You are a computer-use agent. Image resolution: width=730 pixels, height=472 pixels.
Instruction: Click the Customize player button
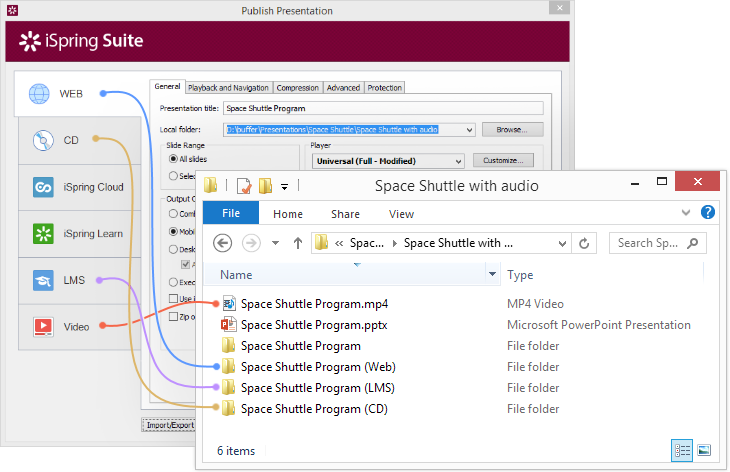coord(503,161)
